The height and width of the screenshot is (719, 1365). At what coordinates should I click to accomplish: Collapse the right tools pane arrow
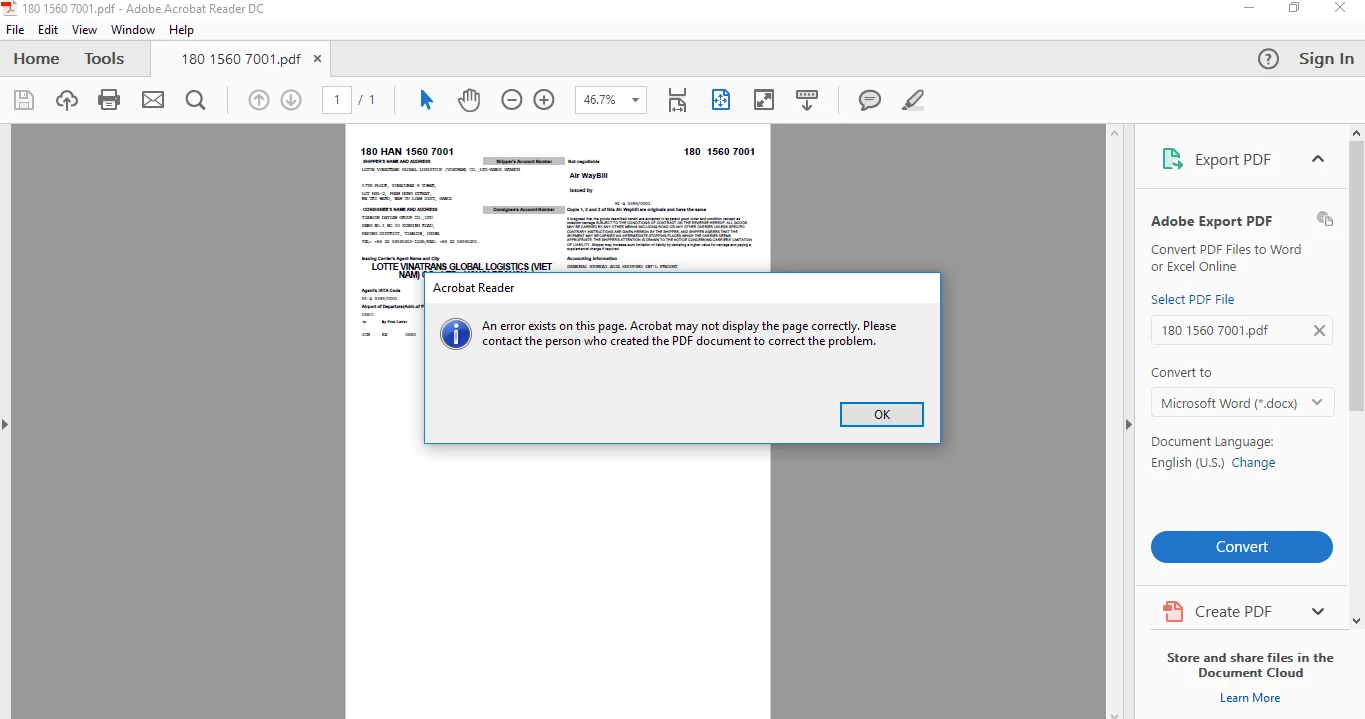point(1129,424)
